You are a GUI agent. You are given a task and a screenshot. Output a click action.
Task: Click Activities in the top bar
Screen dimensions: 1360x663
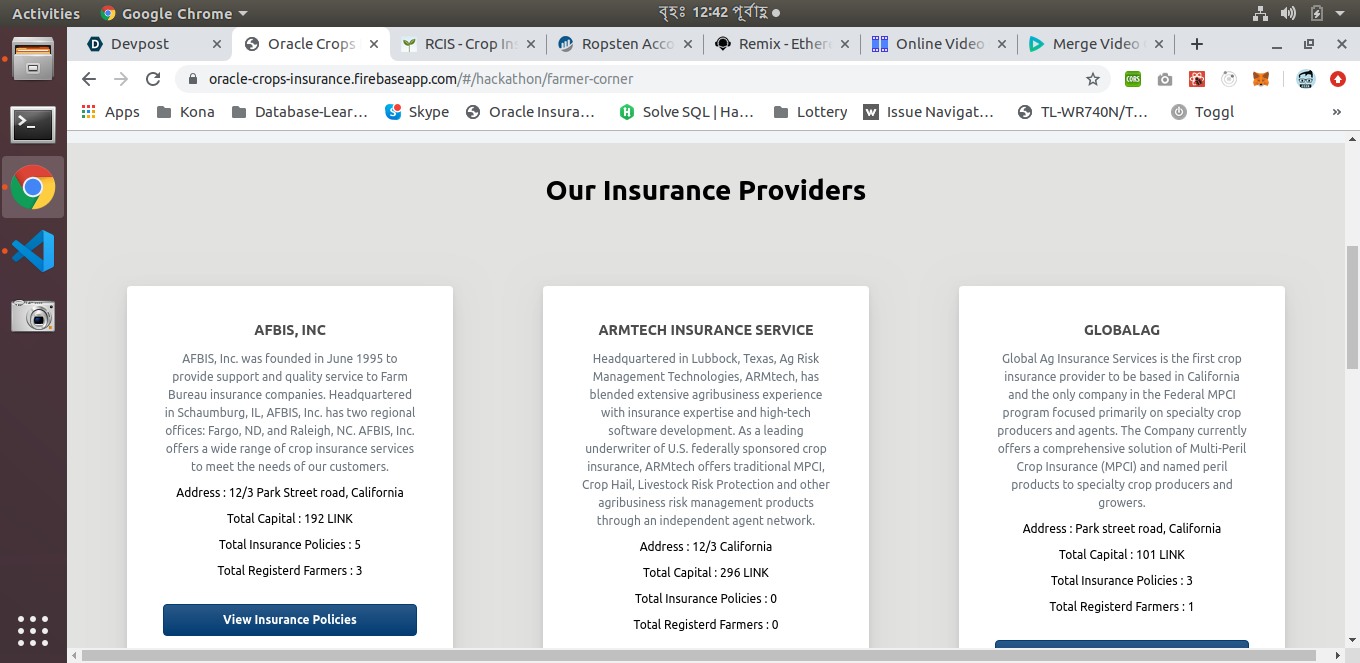click(x=46, y=14)
